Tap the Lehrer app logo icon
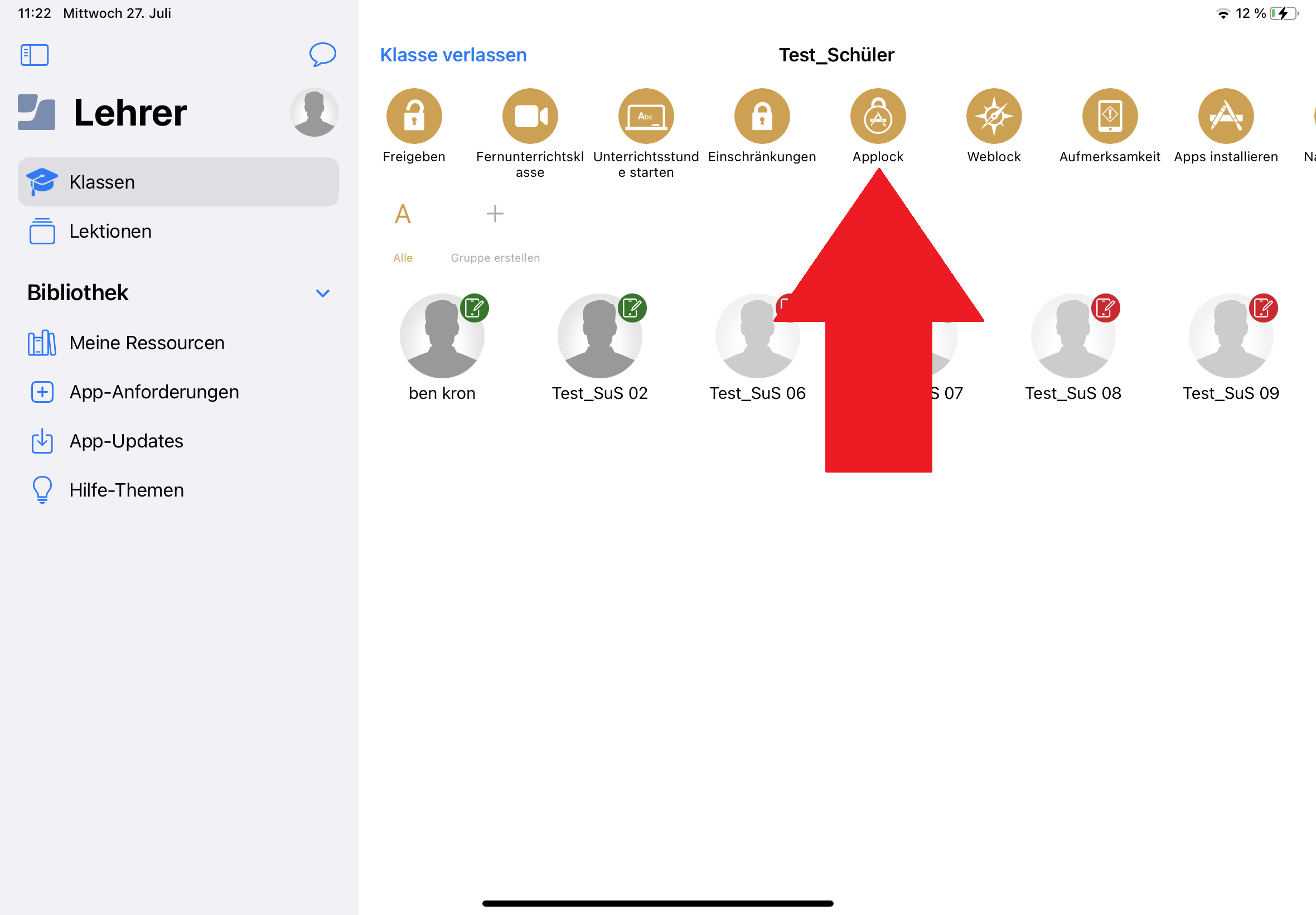 coord(36,112)
